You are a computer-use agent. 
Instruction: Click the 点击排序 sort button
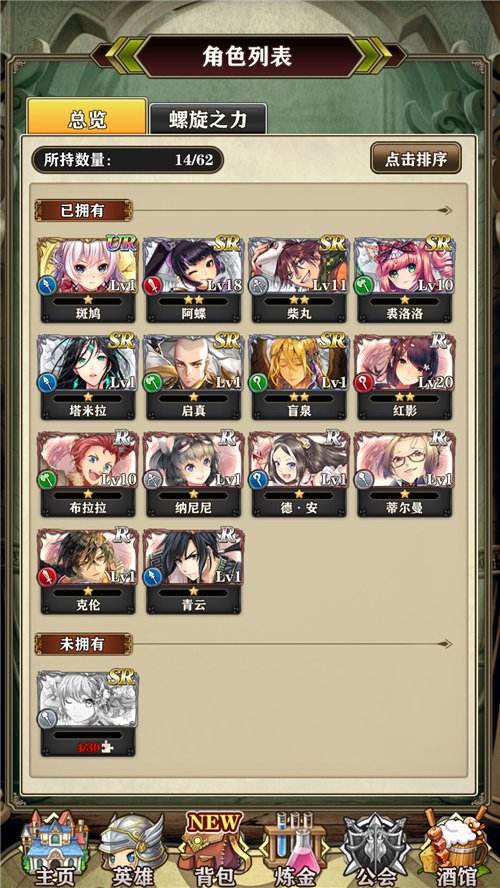(416, 159)
